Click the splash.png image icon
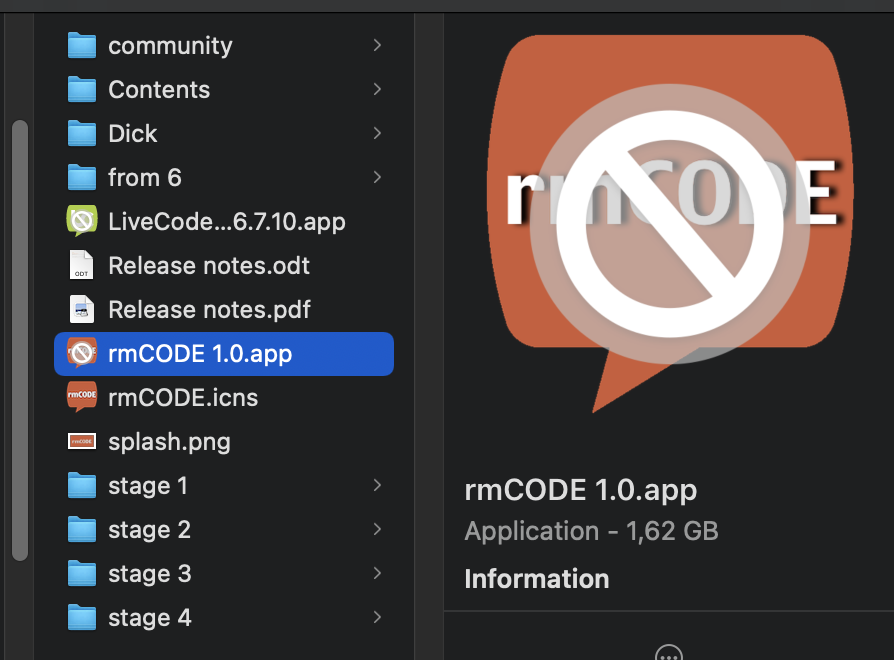This screenshot has height=660, width=894. (82, 441)
